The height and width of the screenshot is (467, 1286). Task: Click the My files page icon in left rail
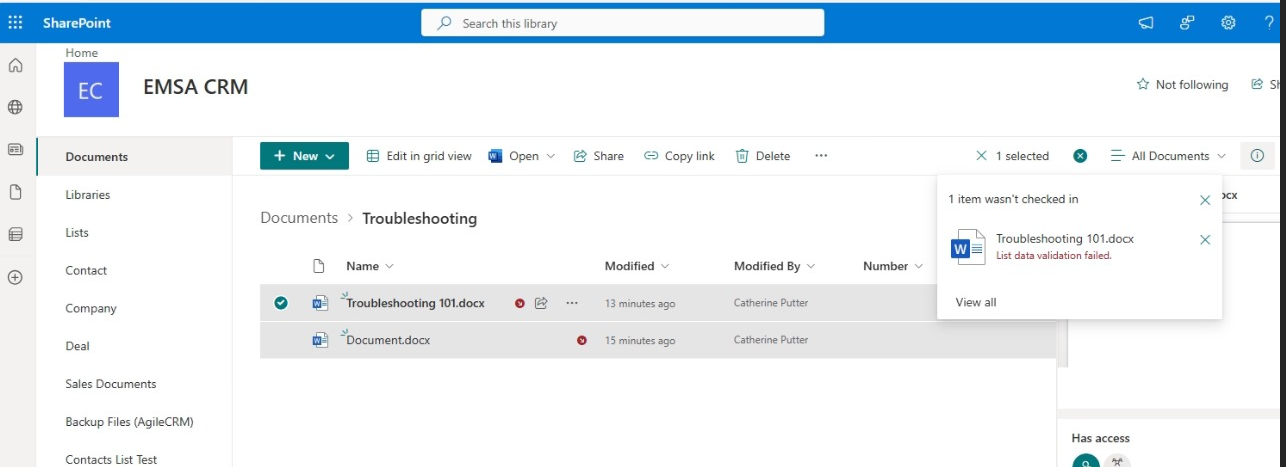15,192
